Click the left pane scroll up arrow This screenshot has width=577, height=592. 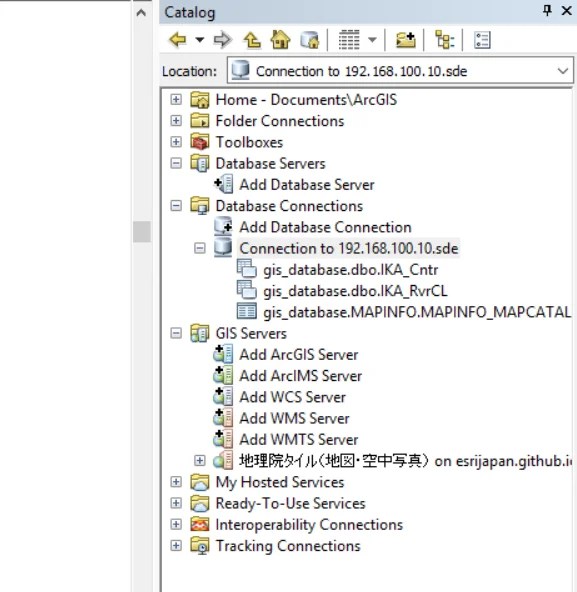point(142,13)
